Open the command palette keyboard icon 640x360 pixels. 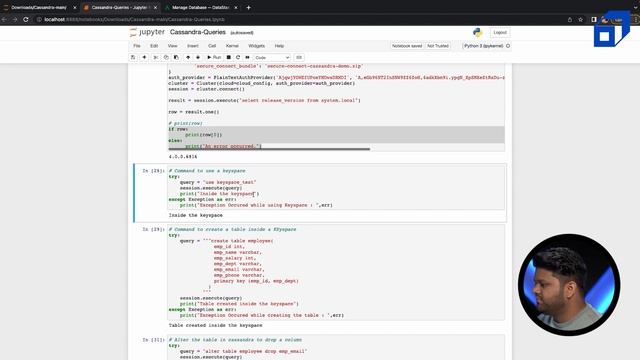(x=299, y=58)
